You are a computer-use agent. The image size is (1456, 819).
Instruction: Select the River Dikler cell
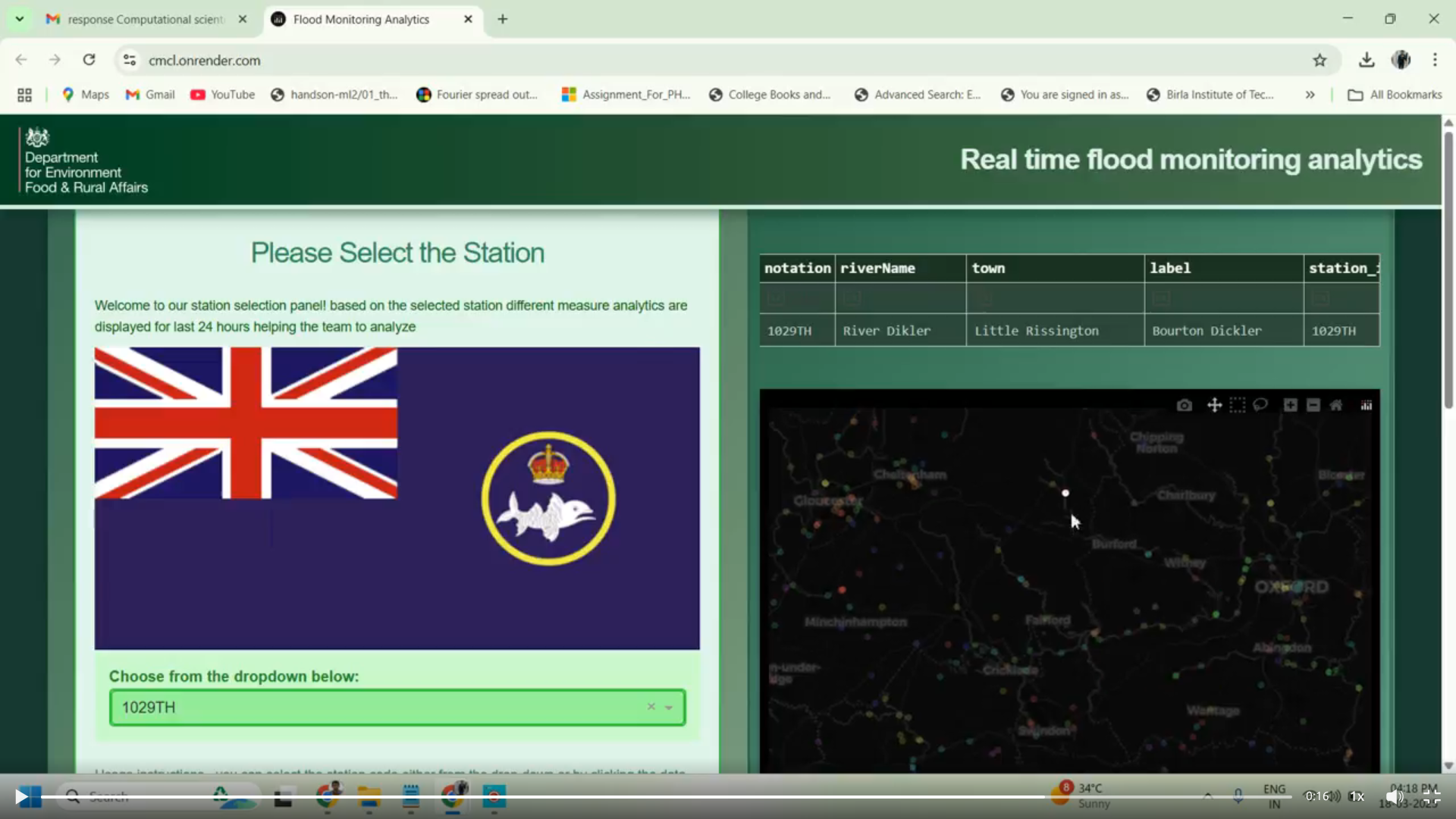[x=900, y=331]
